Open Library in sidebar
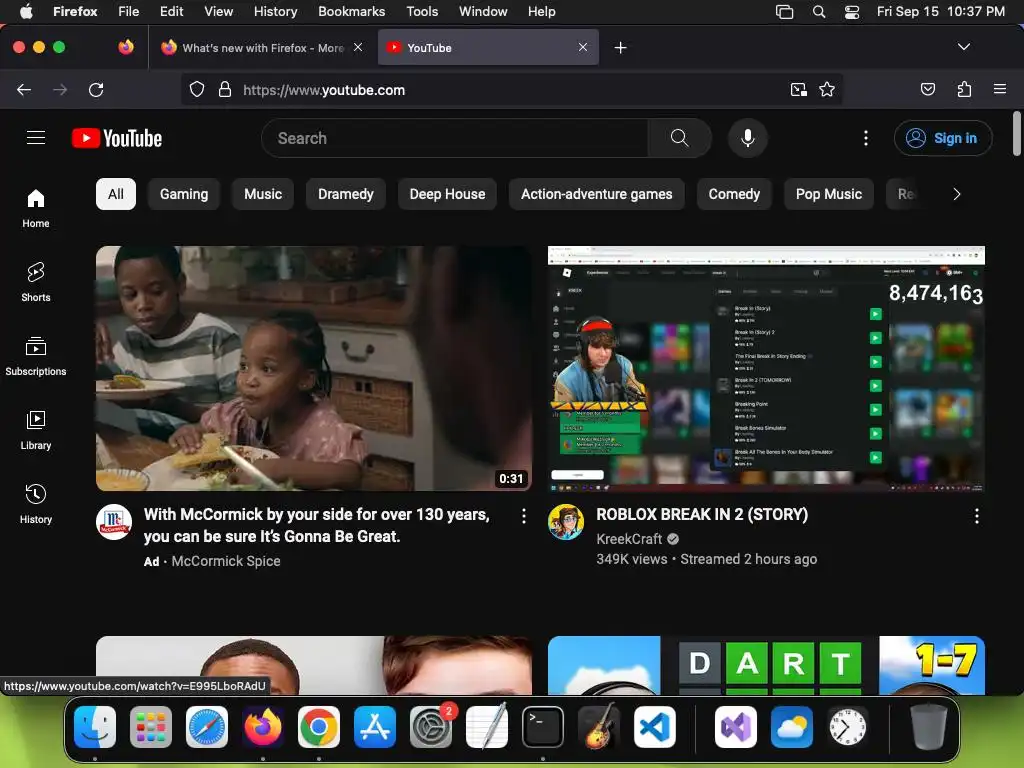This screenshot has height=768, width=1024. [x=36, y=430]
